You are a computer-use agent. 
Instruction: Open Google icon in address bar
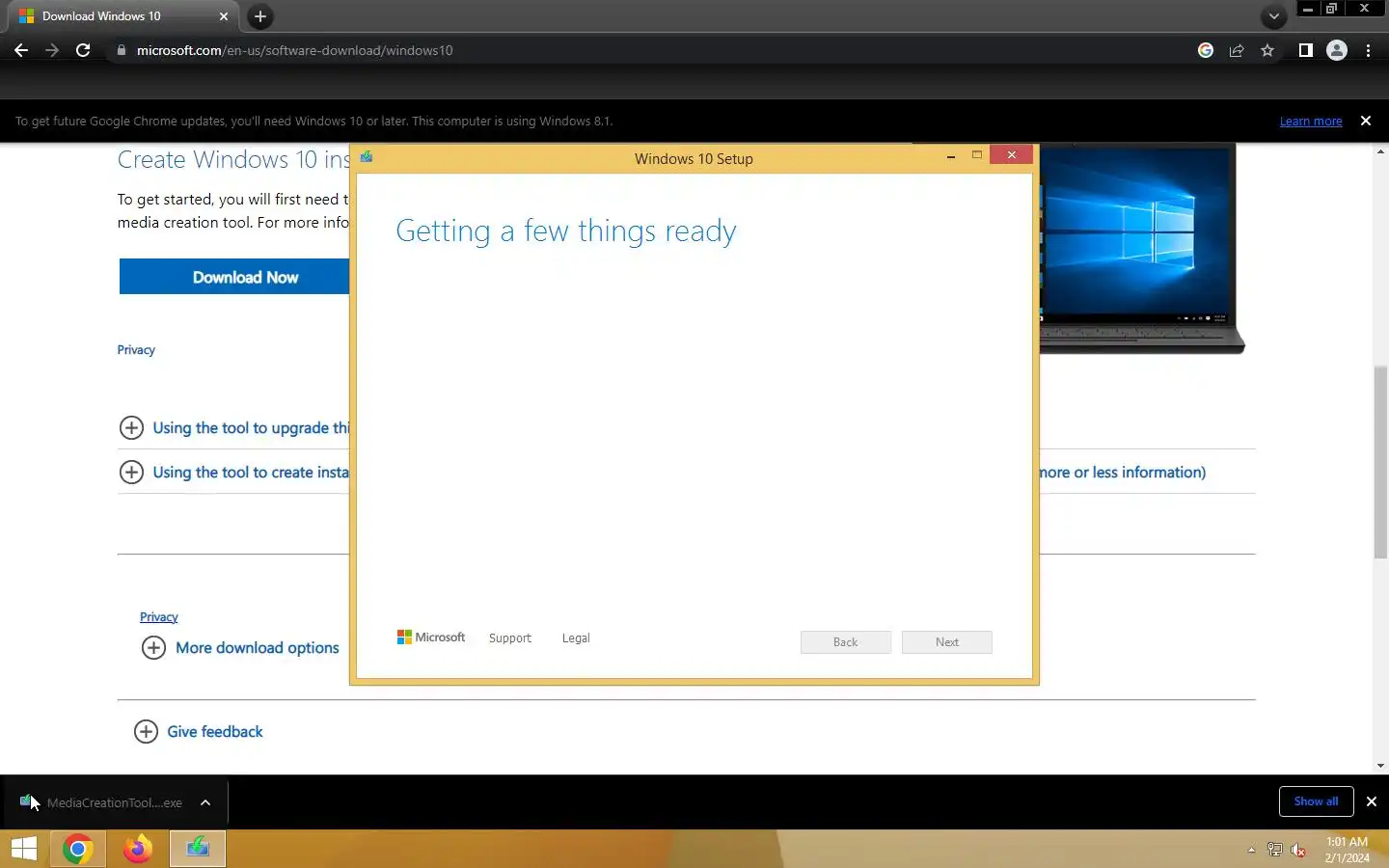[1206, 50]
